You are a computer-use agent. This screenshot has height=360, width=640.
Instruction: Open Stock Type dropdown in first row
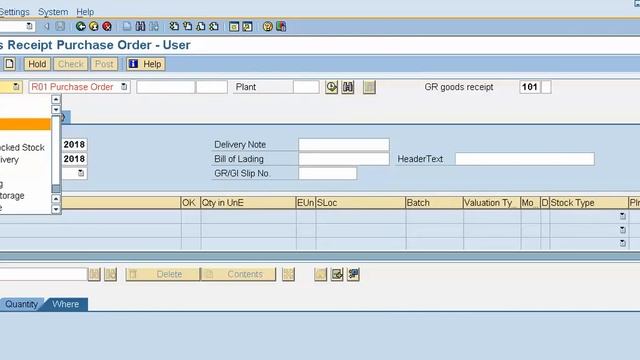[x=622, y=216]
